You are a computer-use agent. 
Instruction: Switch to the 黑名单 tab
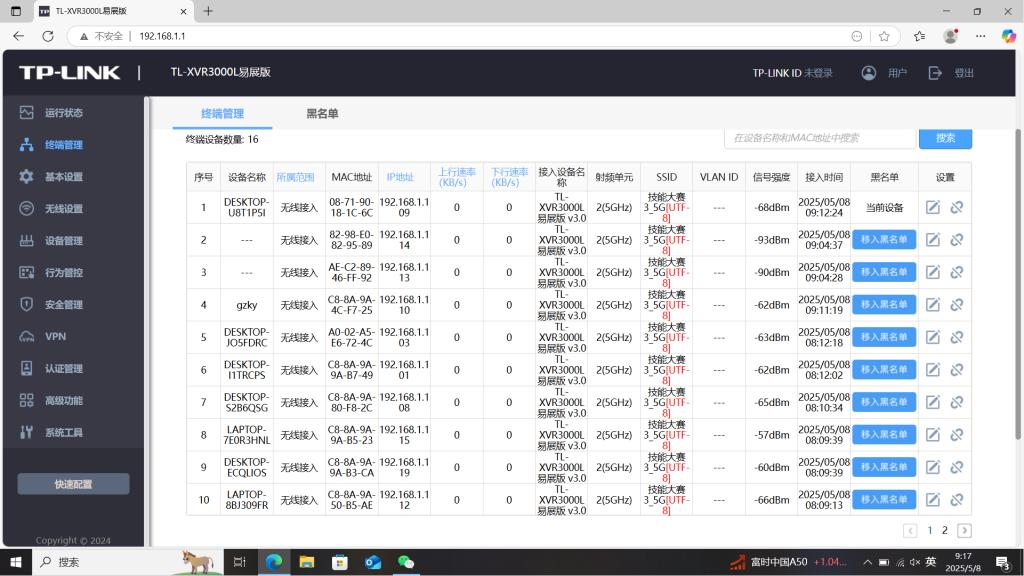point(322,114)
